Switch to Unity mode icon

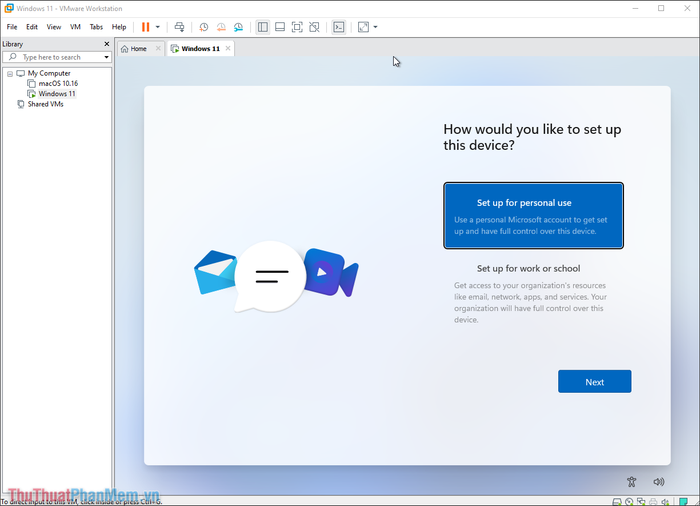[314, 27]
